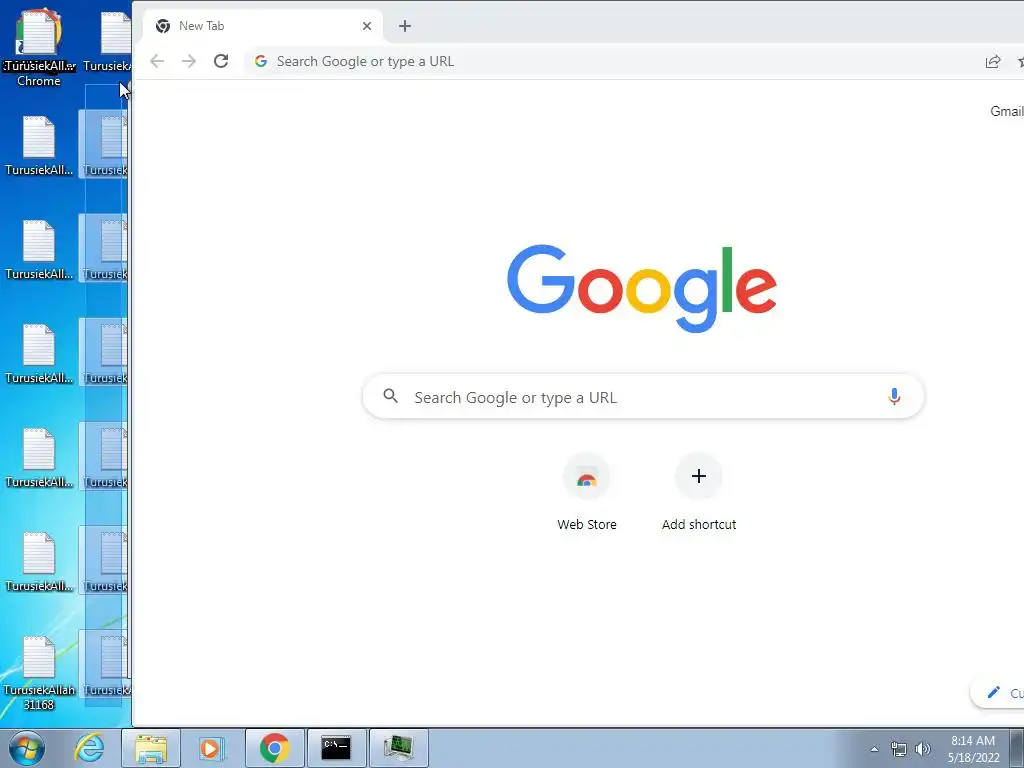
Task: Open a new tab with the plus button
Action: [x=405, y=26]
